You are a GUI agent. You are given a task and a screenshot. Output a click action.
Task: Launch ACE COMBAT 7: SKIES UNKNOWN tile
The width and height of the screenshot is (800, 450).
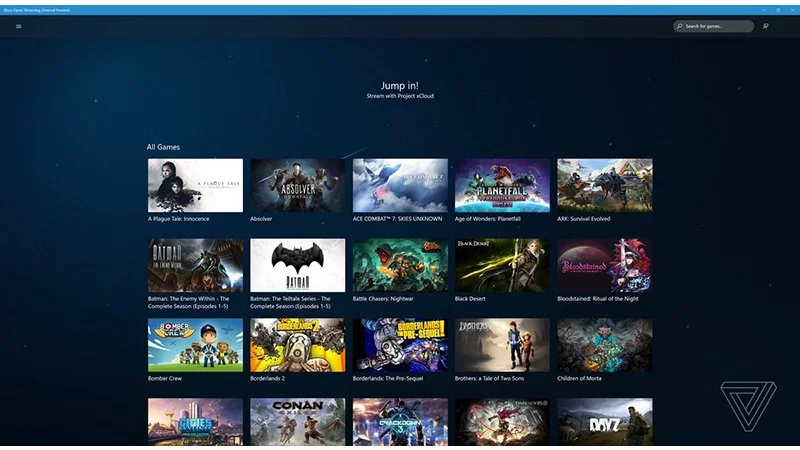[400, 185]
